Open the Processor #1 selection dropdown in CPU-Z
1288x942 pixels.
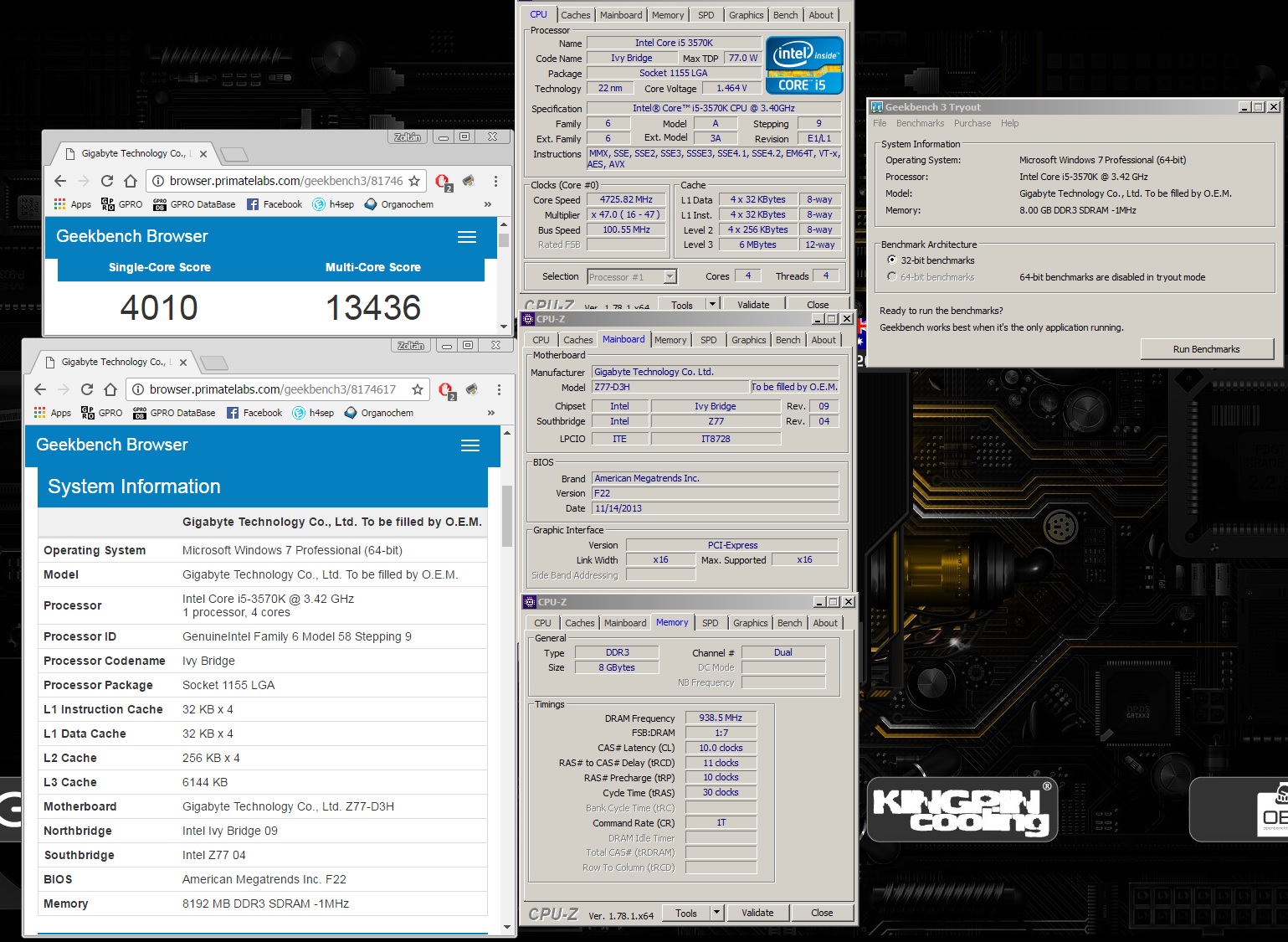(x=670, y=277)
